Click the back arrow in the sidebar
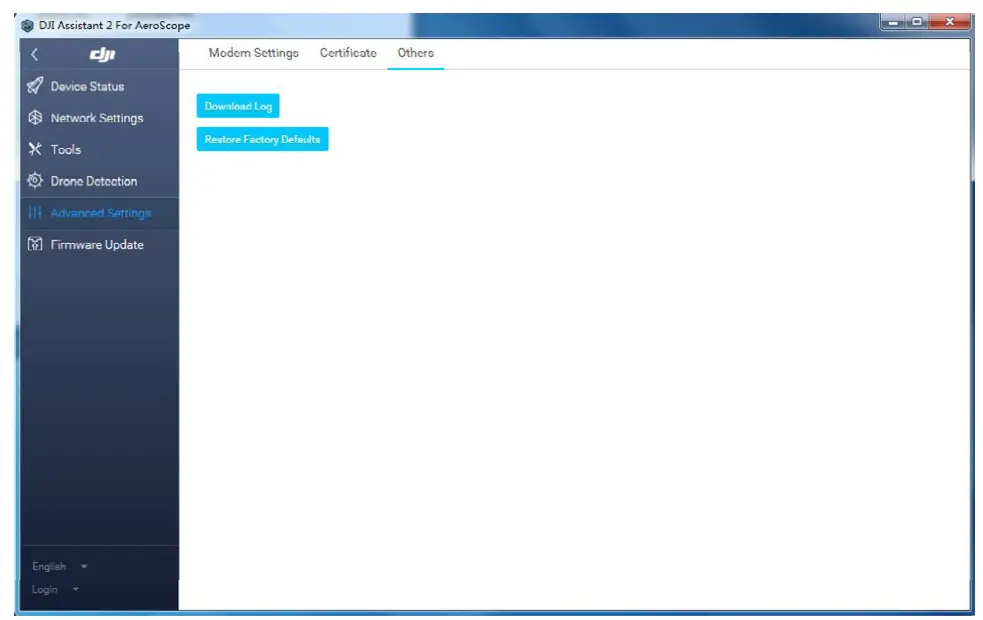The width and height of the screenshot is (983, 620). pyautogui.click(x=34, y=55)
